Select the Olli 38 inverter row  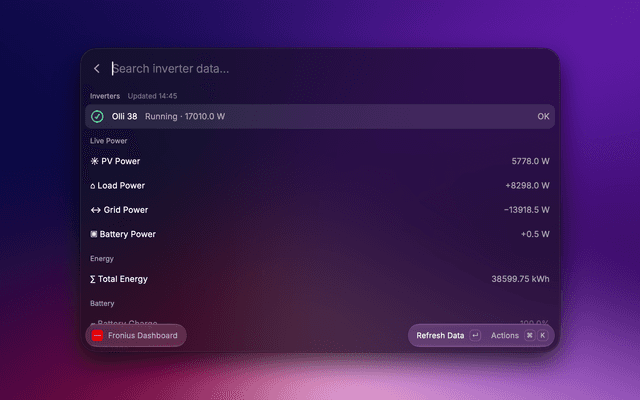coord(320,116)
